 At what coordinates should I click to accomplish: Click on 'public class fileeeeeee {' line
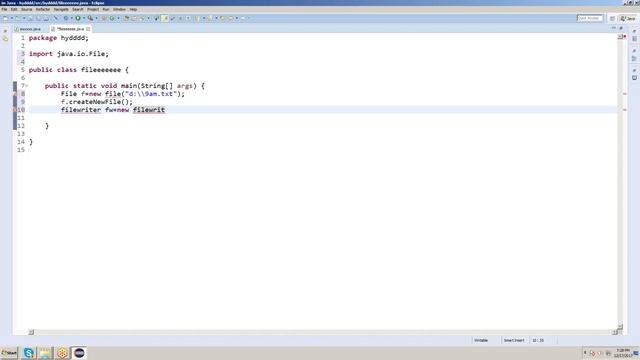pos(78,70)
